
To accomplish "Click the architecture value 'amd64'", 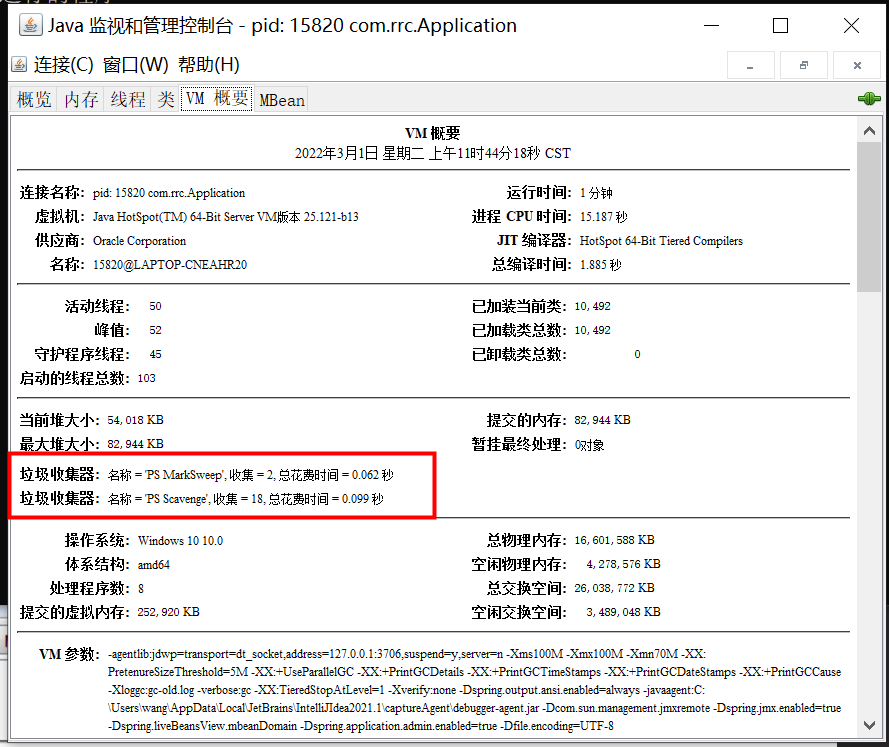I will tap(154, 565).
